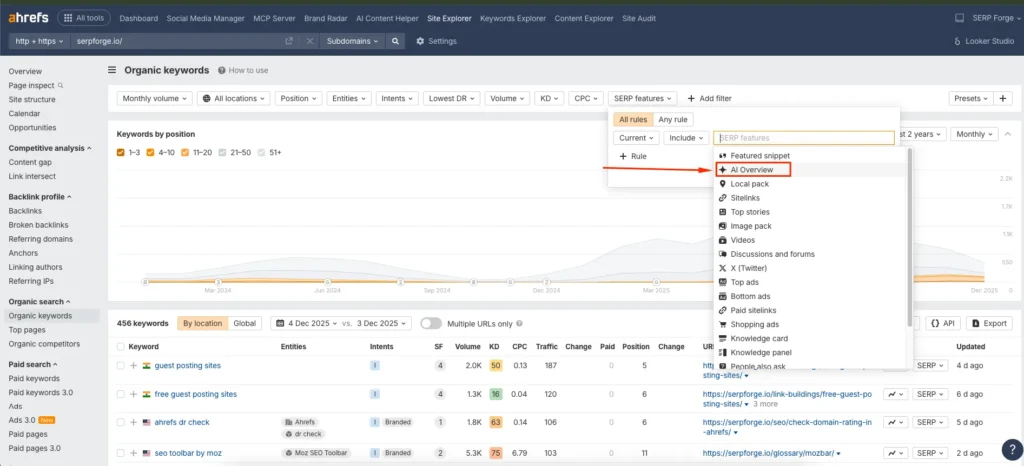1024x466 pixels.
Task: Click the hamburger menu icon beside Organic keywords
Action: 112,70
